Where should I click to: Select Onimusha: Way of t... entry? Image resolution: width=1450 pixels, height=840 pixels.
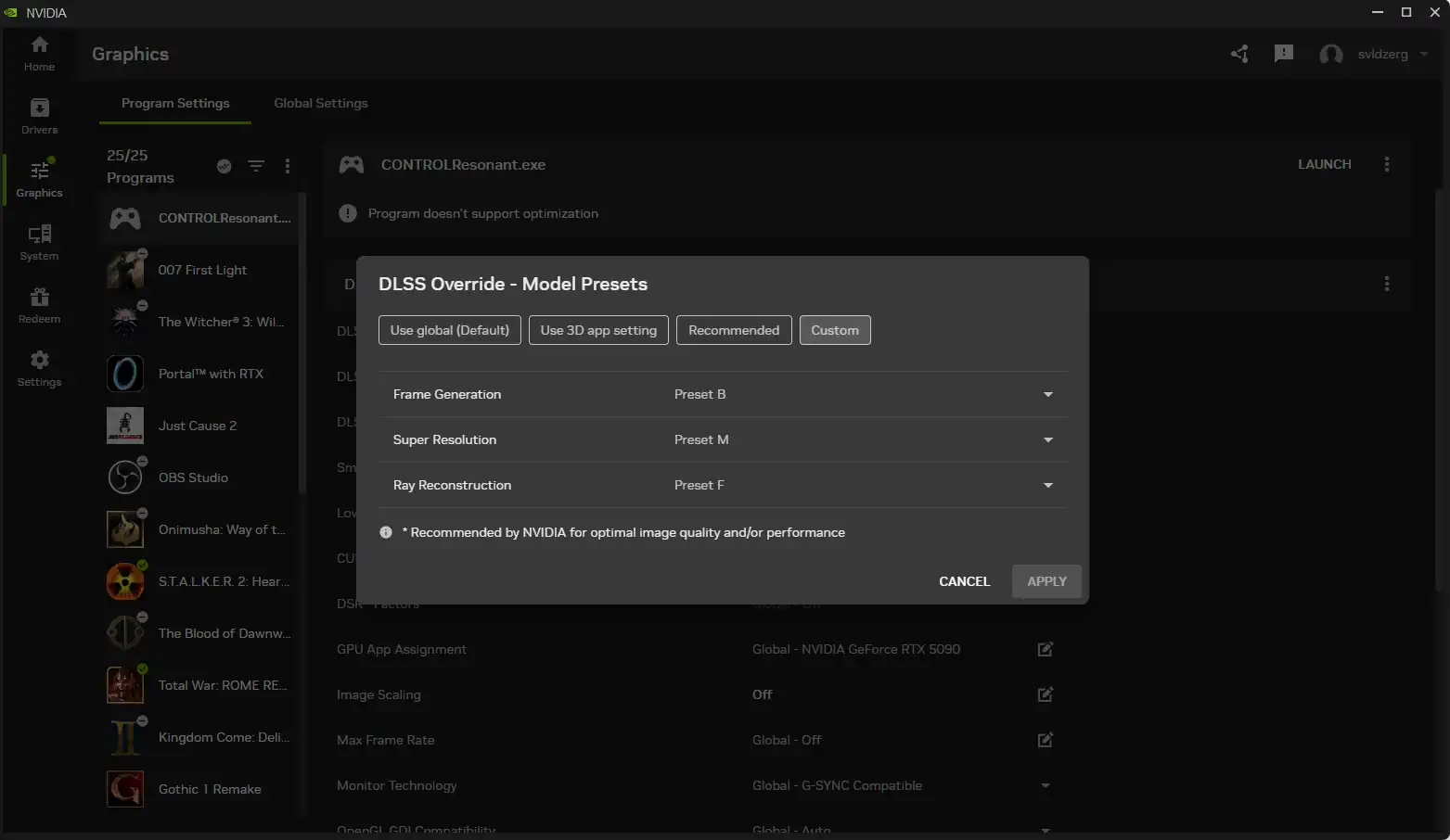(200, 529)
